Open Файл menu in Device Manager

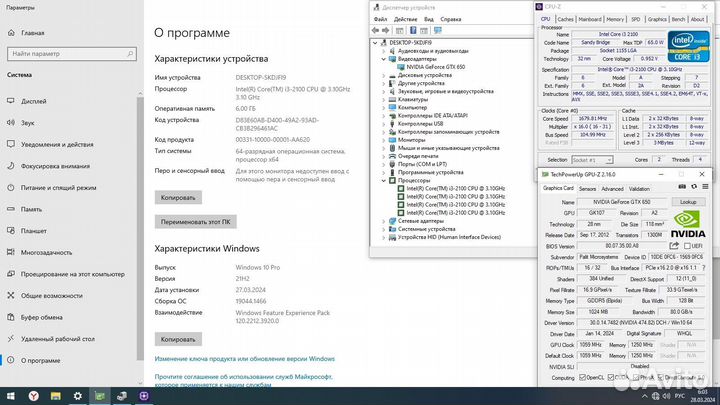tap(380, 19)
